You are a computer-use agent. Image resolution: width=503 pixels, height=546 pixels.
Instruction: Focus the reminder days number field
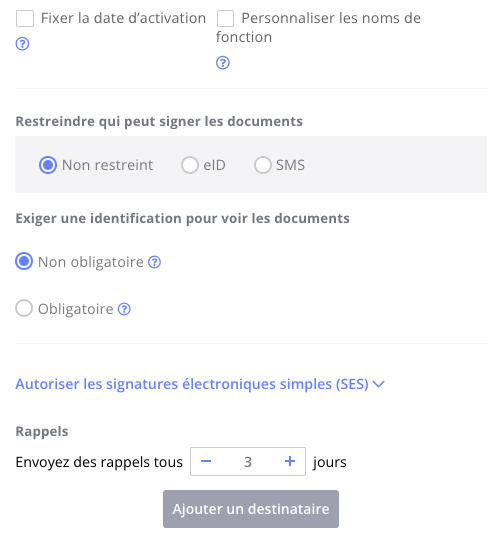(x=248, y=462)
